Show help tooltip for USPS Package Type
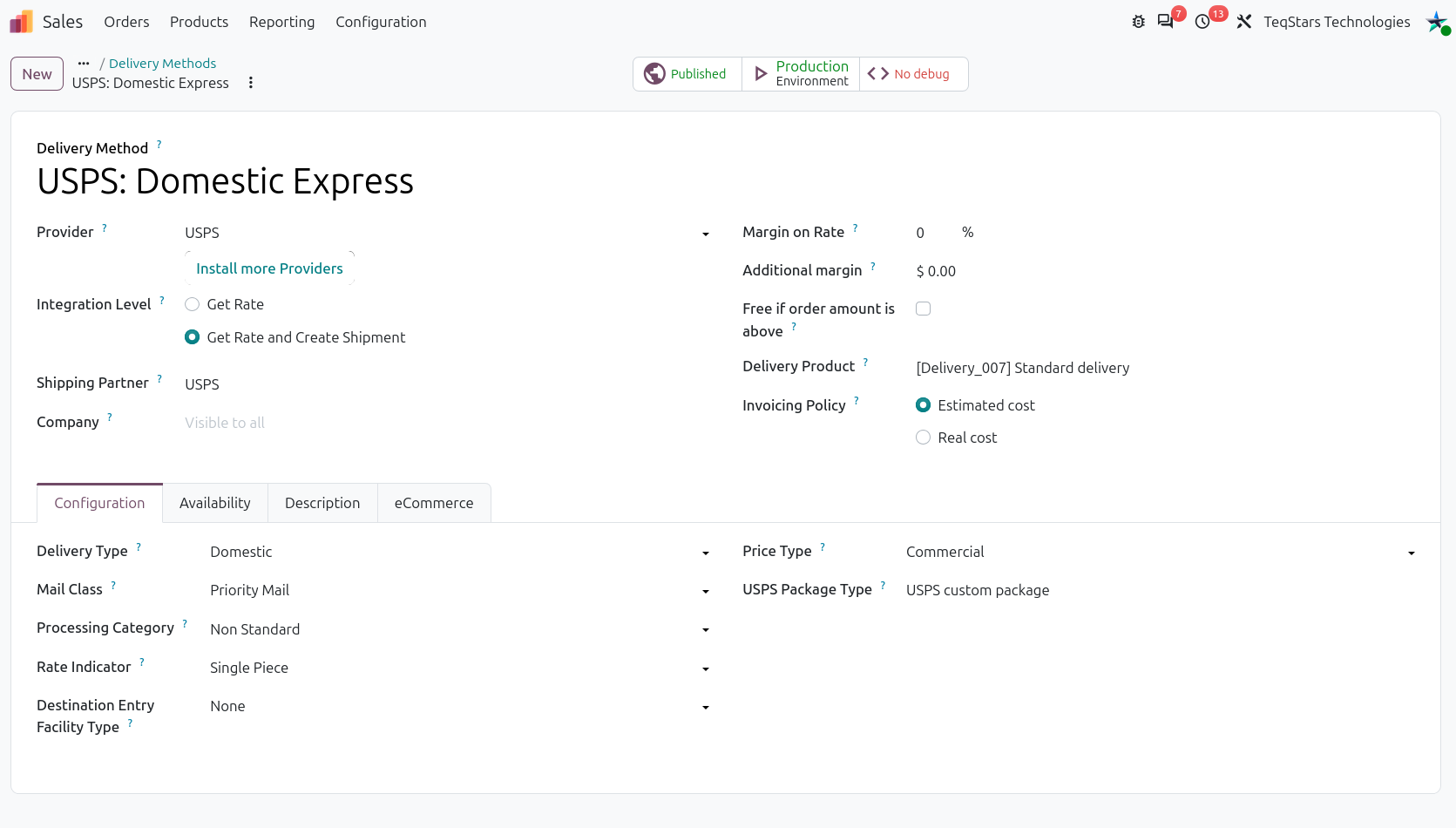 coord(883,585)
